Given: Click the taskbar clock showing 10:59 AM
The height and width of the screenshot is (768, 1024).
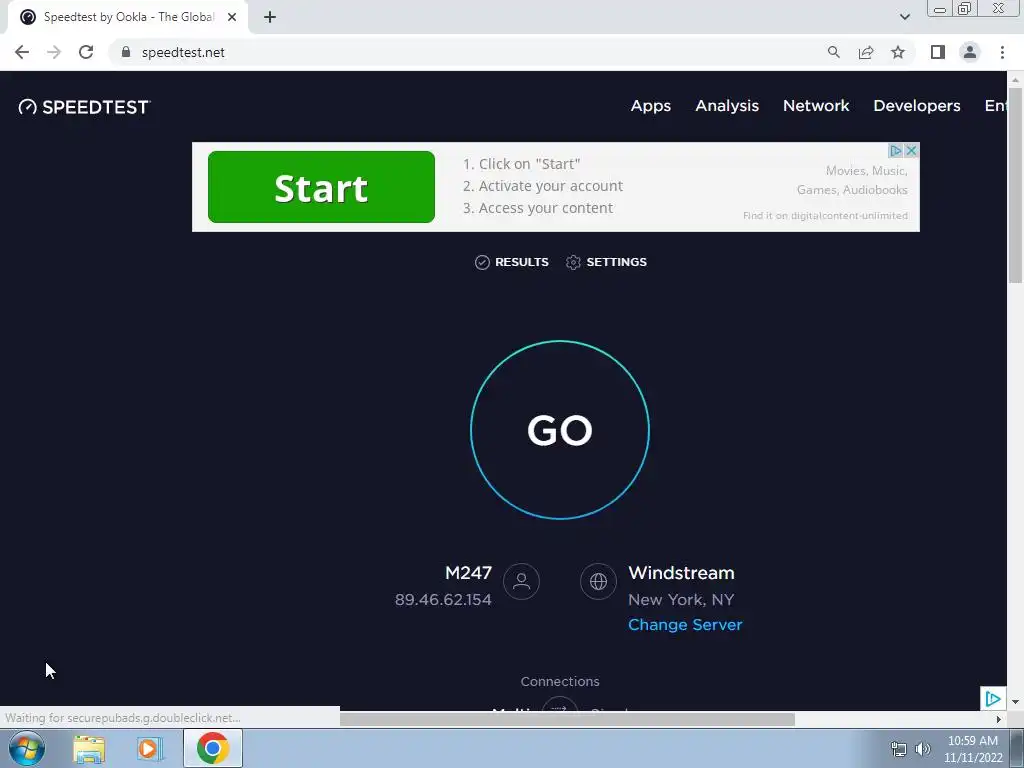Looking at the screenshot, I should point(973,748).
